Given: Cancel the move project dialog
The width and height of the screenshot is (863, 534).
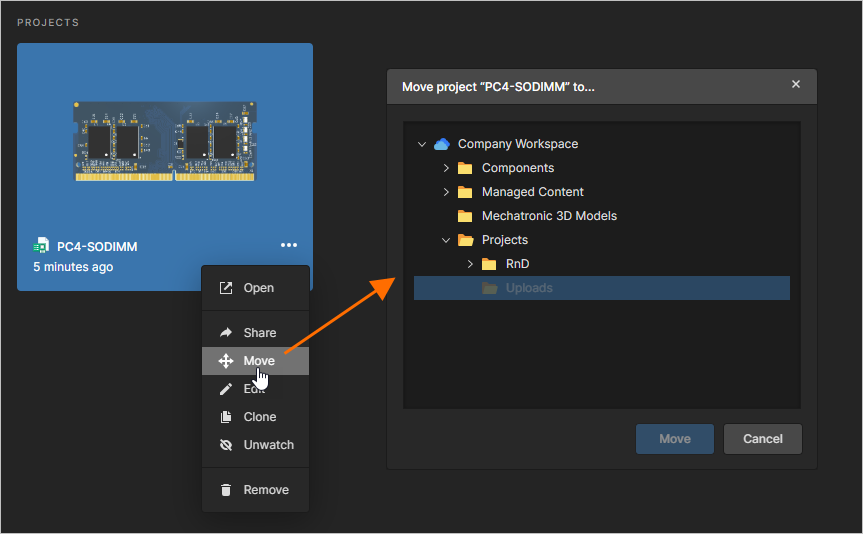Looking at the screenshot, I should point(762,439).
